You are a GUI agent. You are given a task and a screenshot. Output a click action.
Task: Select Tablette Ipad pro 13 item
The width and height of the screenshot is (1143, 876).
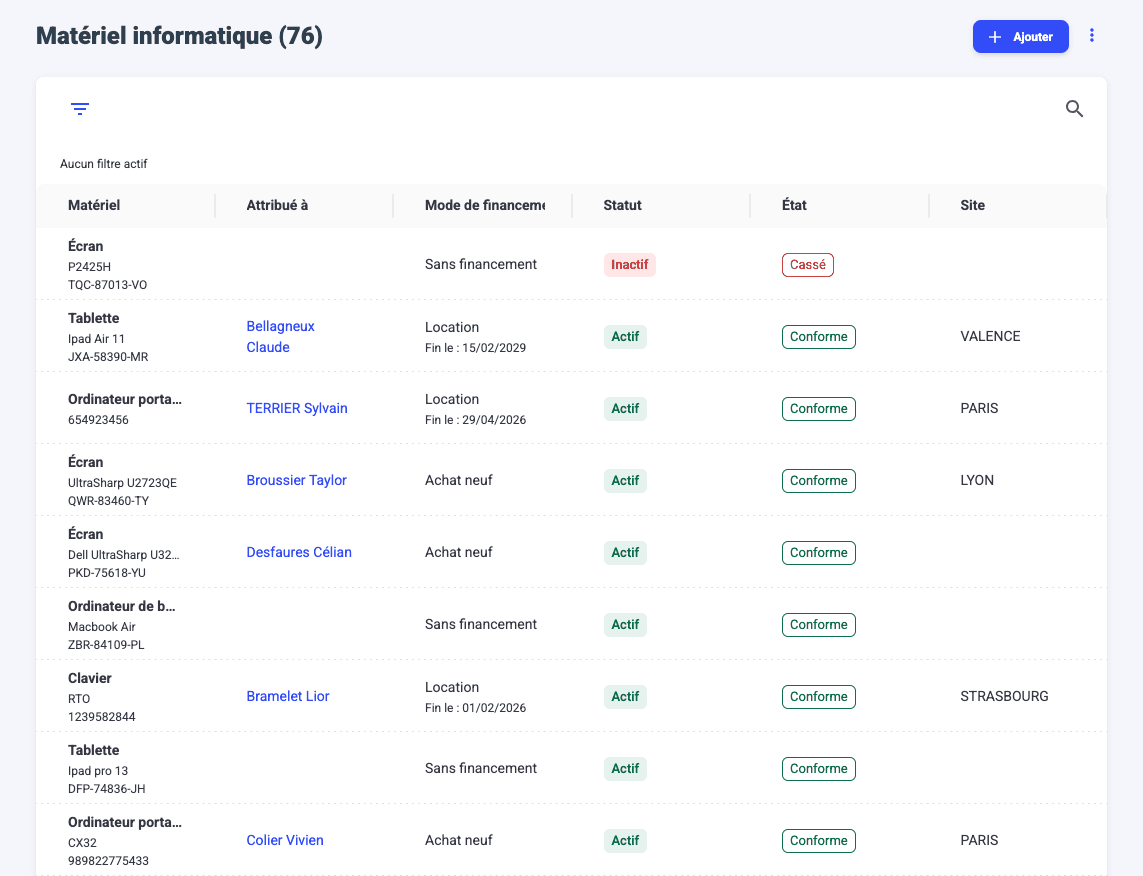[x=106, y=769]
